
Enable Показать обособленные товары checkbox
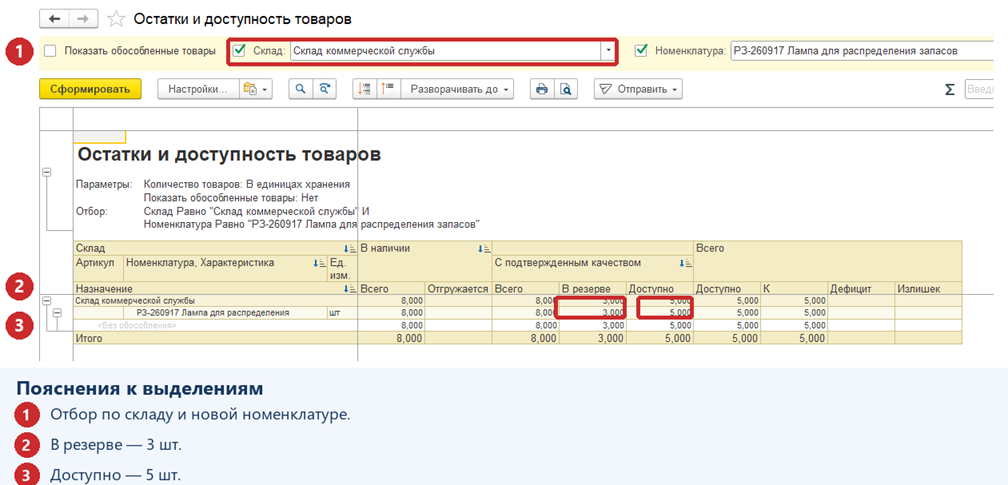click(50, 51)
